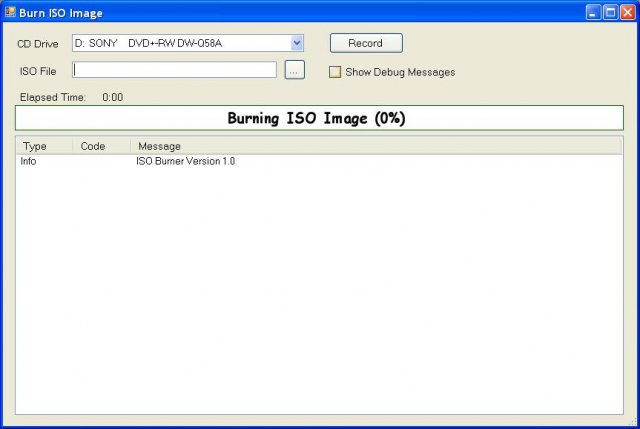Open the CD Drive dropdown list

pyautogui.click(x=297, y=43)
